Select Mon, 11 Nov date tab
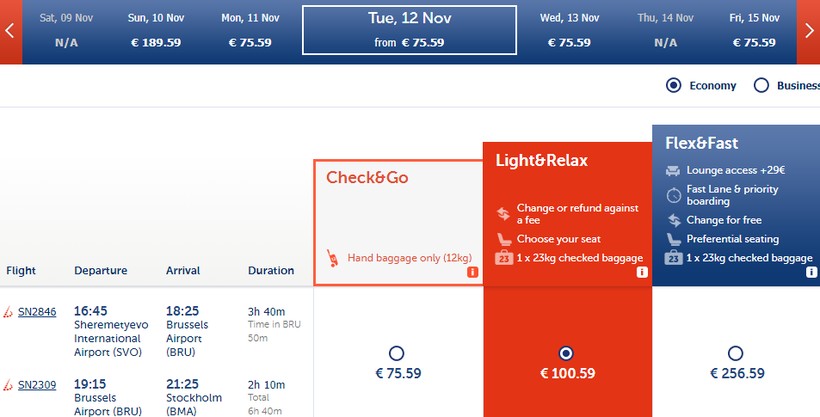 pyautogui.click(x=249, y=30)
